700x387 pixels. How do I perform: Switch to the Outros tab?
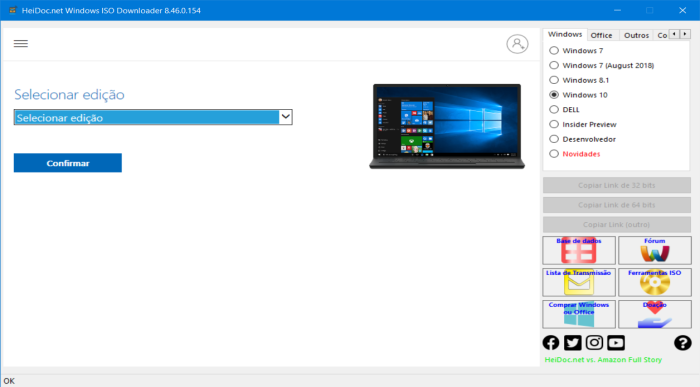(x=636, y=35)
